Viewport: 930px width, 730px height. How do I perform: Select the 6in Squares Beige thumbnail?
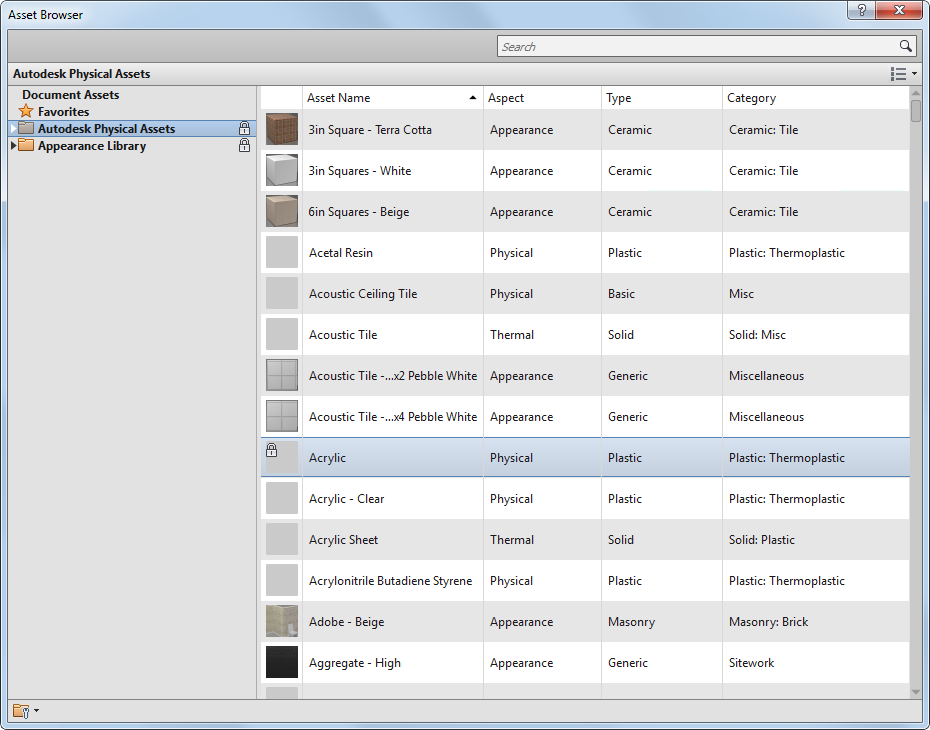tap(282, 211)
